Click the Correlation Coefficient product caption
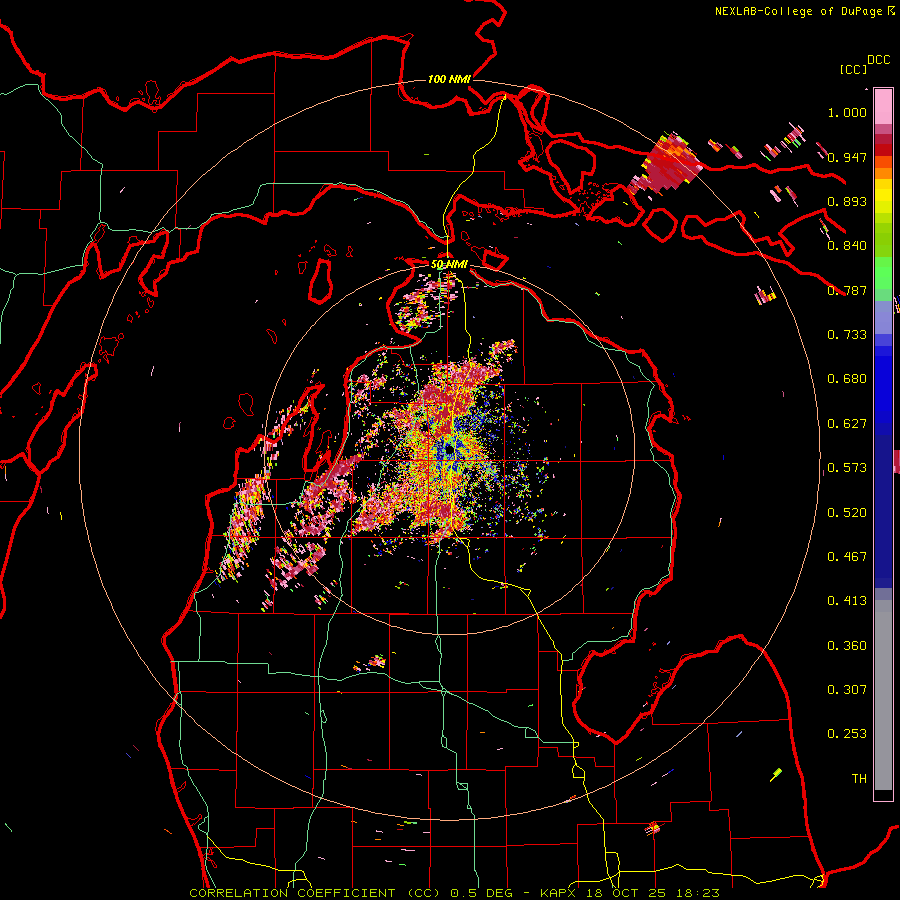 click(454, 893)
